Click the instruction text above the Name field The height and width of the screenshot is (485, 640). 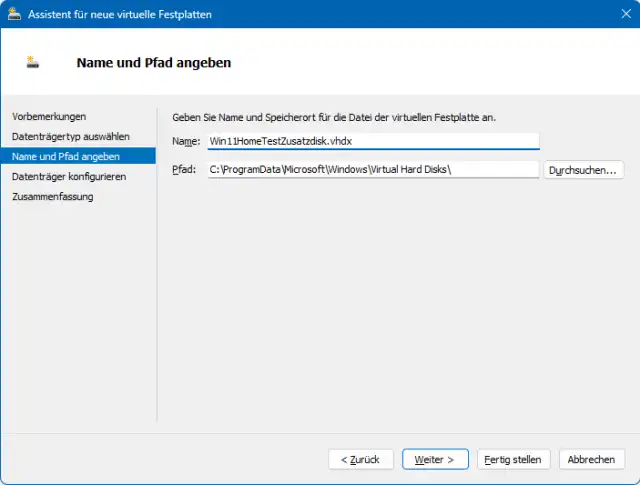tap(334, 117)
